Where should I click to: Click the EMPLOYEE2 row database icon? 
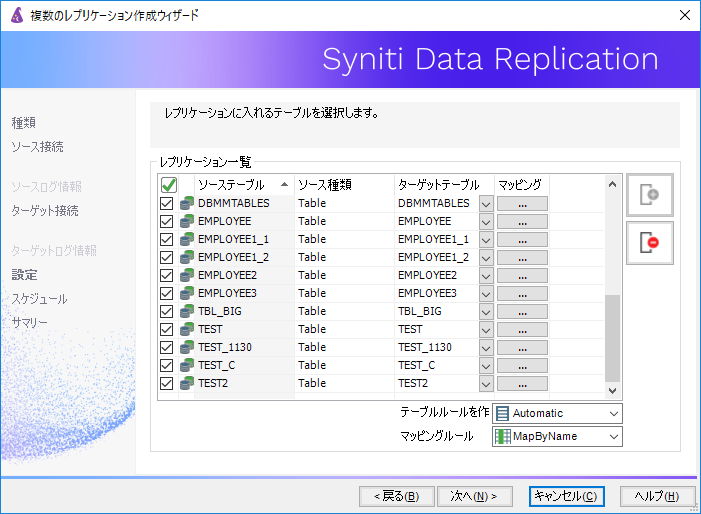(x=186, y=275)
